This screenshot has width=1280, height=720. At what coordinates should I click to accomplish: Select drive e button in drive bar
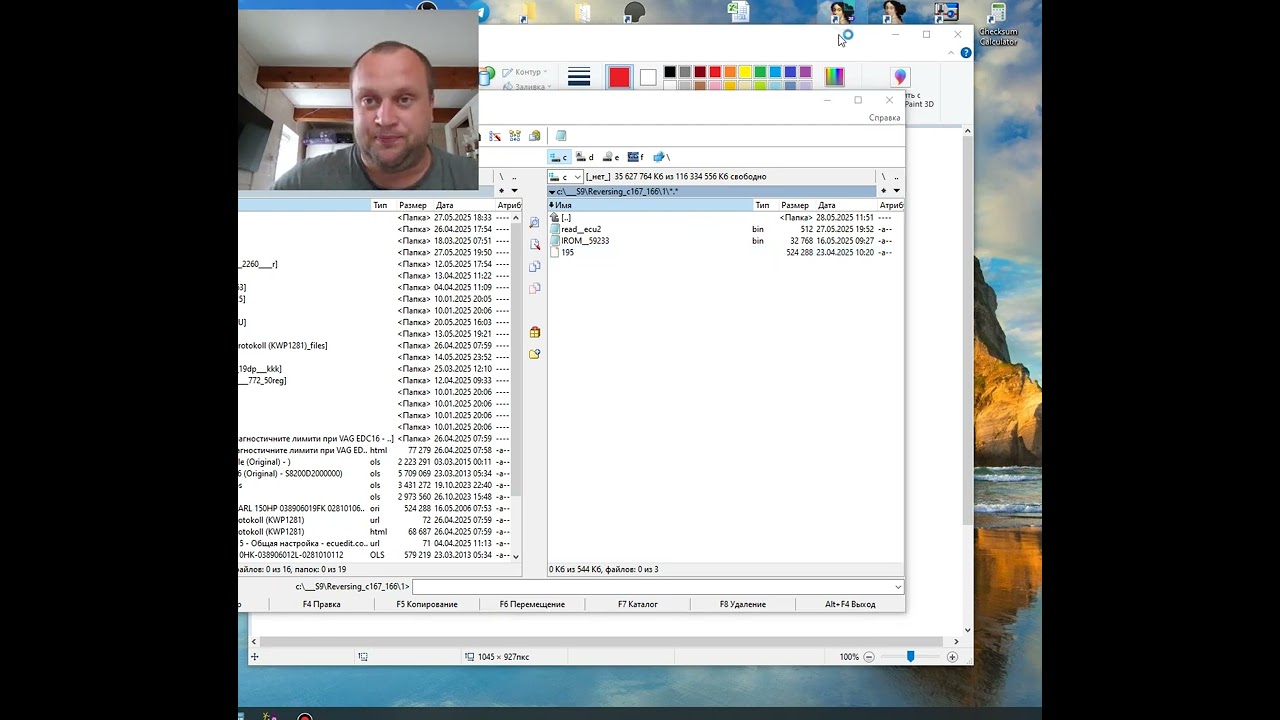click(611, 157)
